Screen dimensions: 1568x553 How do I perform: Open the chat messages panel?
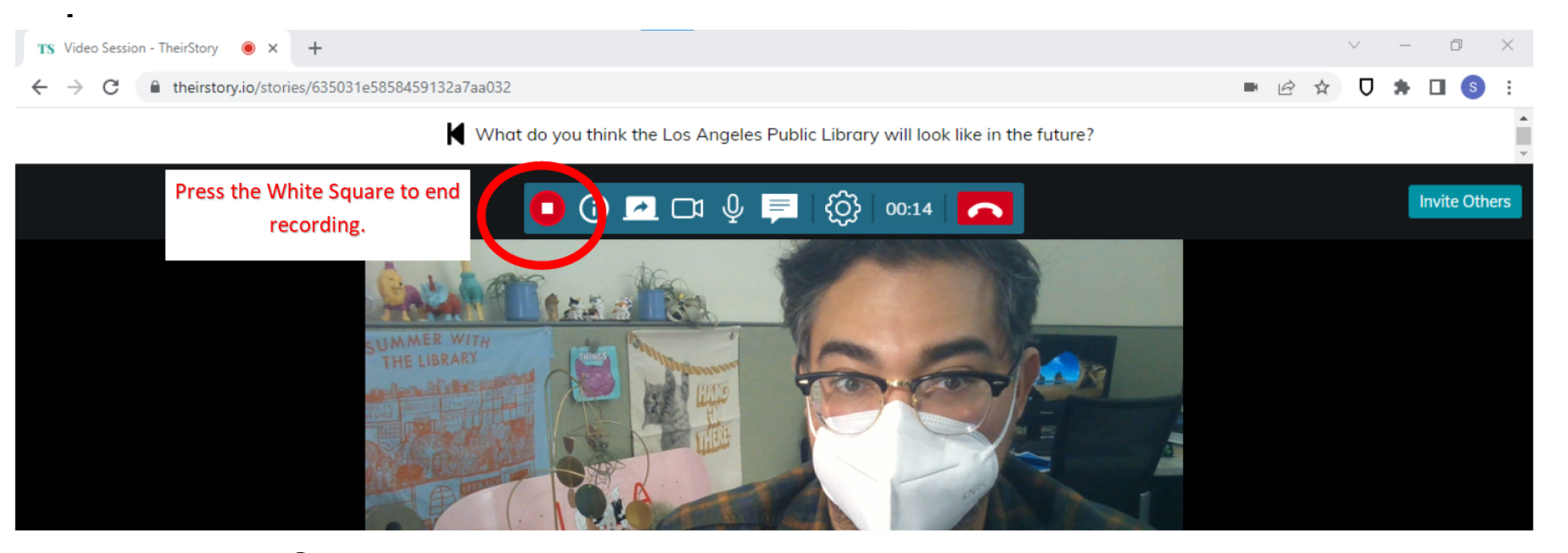point(779,209)
